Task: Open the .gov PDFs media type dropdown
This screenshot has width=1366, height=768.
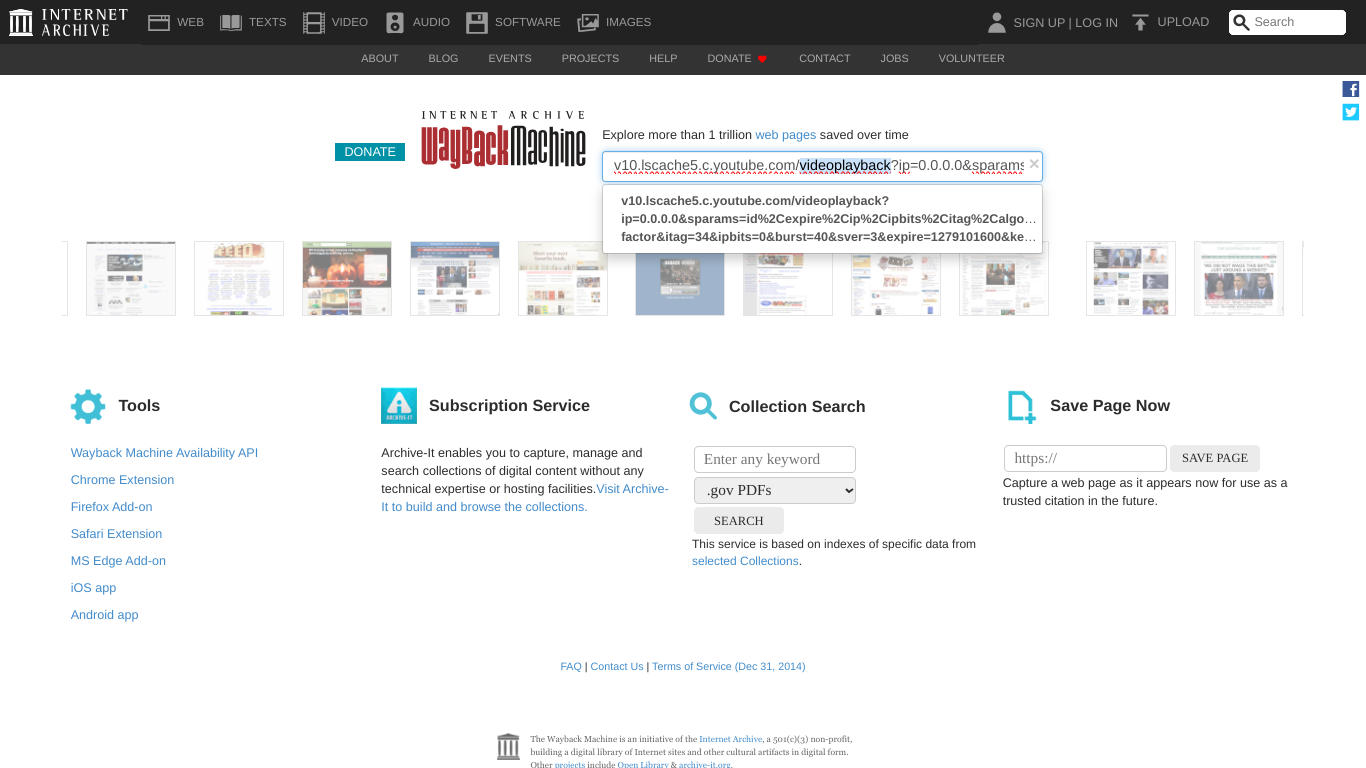Action: click(774, 490)
